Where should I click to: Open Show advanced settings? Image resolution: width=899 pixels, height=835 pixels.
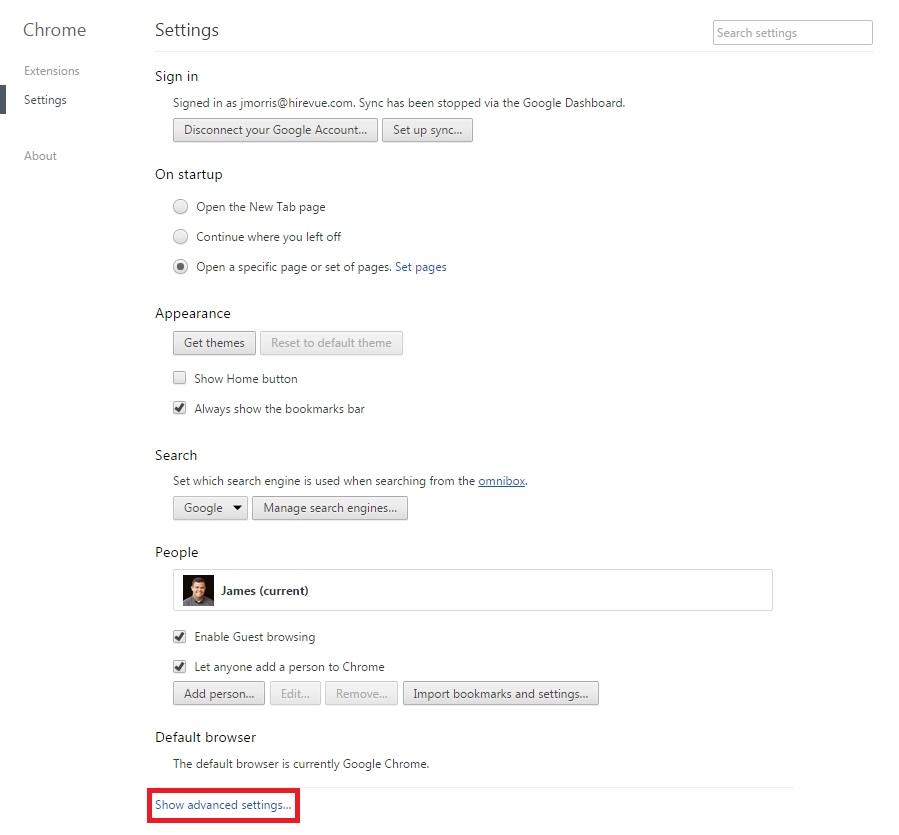click(222, 804)
